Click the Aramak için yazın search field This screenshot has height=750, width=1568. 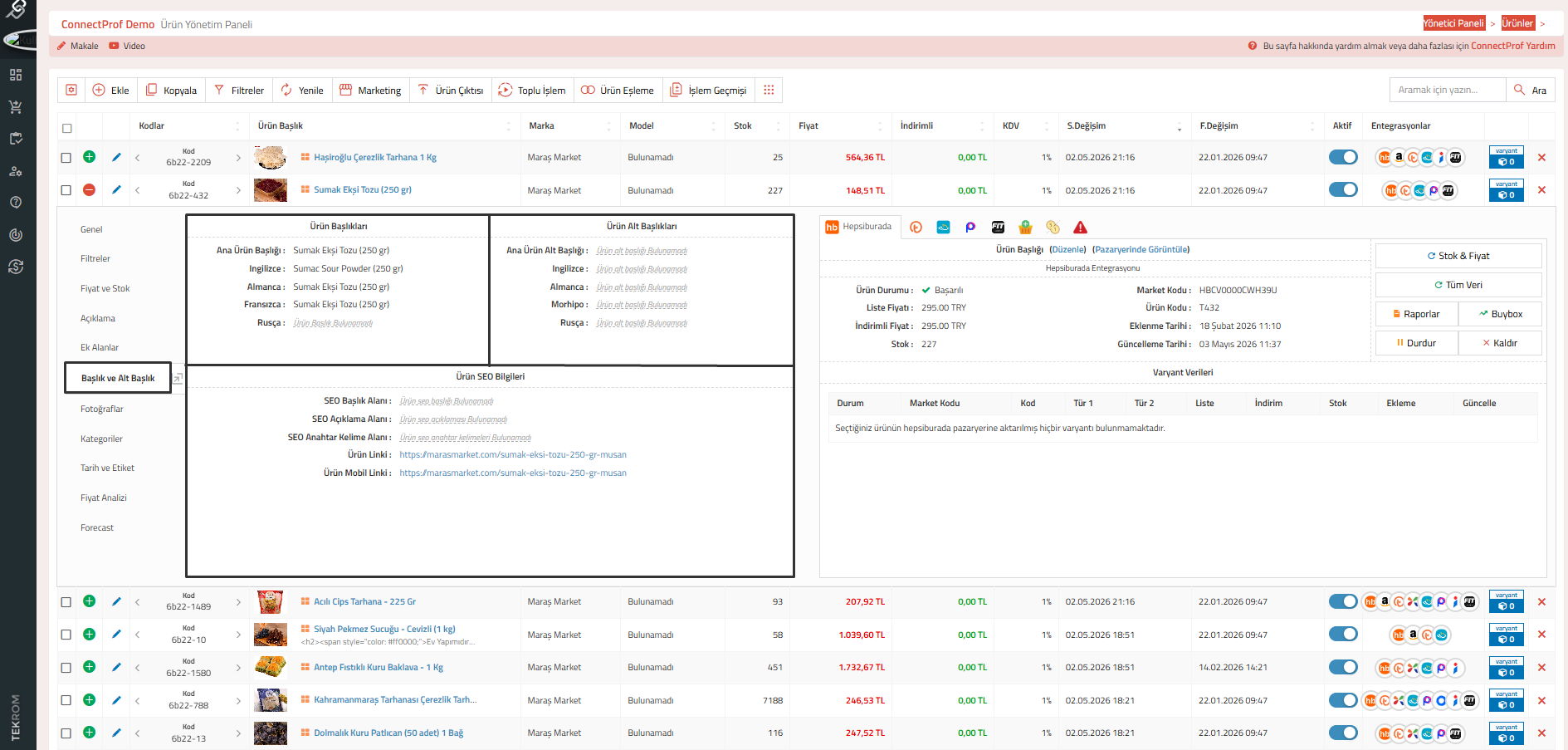[x=1448, y=90]
